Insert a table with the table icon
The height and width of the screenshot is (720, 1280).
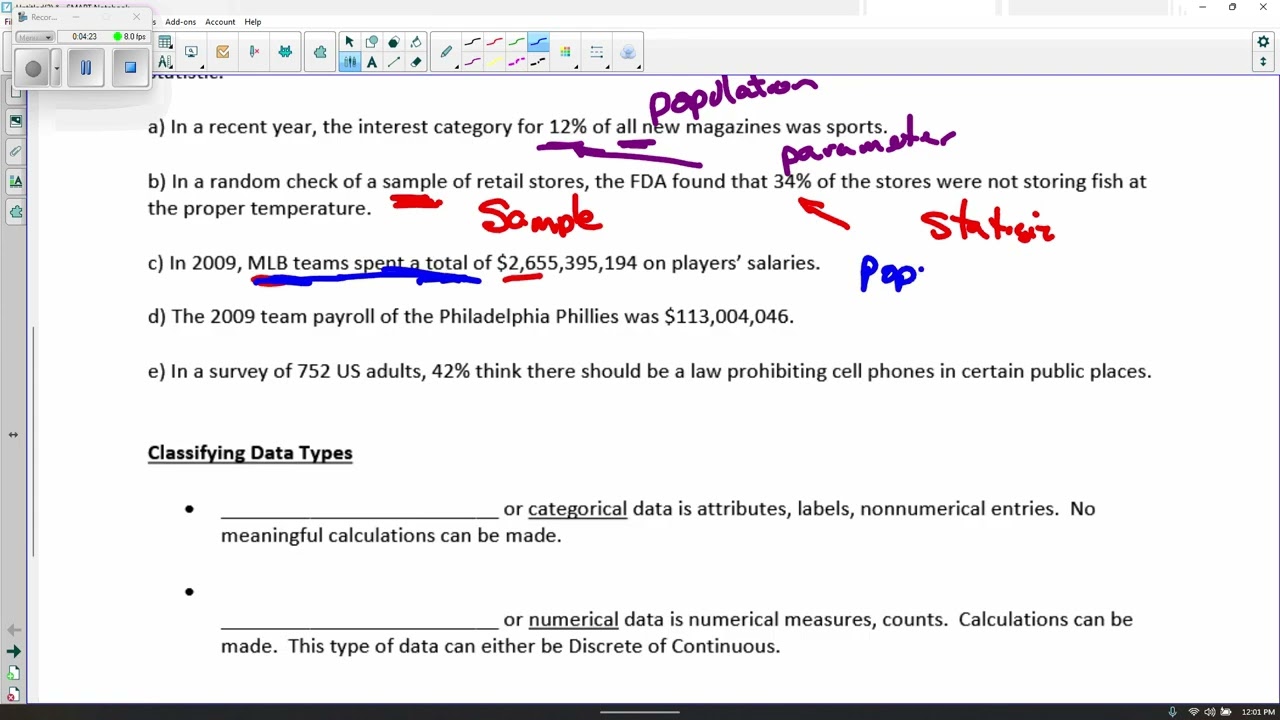click(165, 42)
